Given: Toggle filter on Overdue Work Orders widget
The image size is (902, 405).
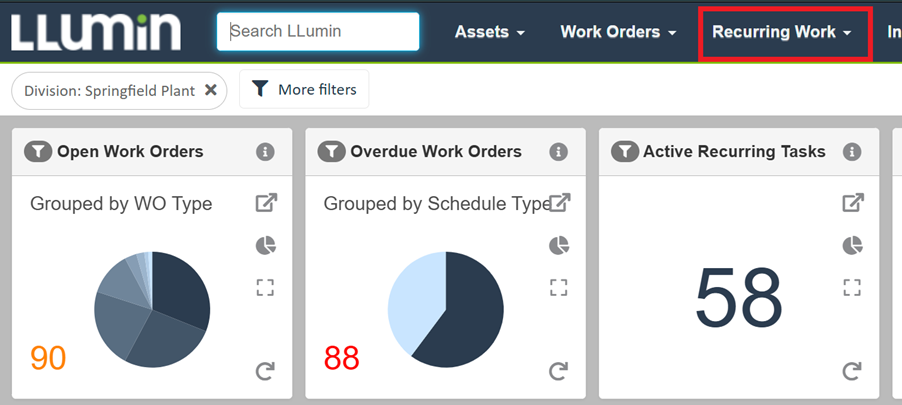Looking at the screenshot, I should (x=331, y=152).
